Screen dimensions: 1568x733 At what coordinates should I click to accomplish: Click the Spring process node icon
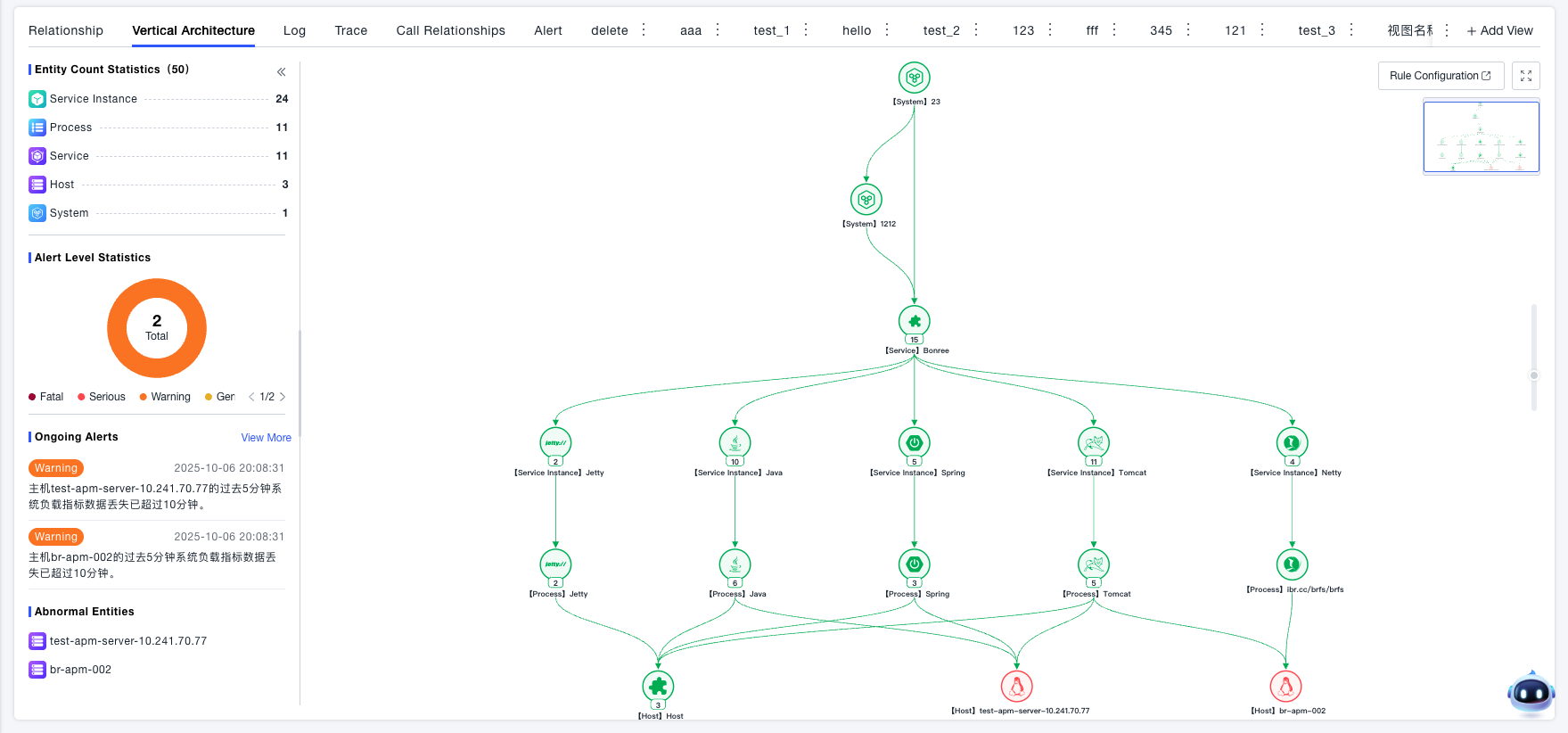pos(914,564)
